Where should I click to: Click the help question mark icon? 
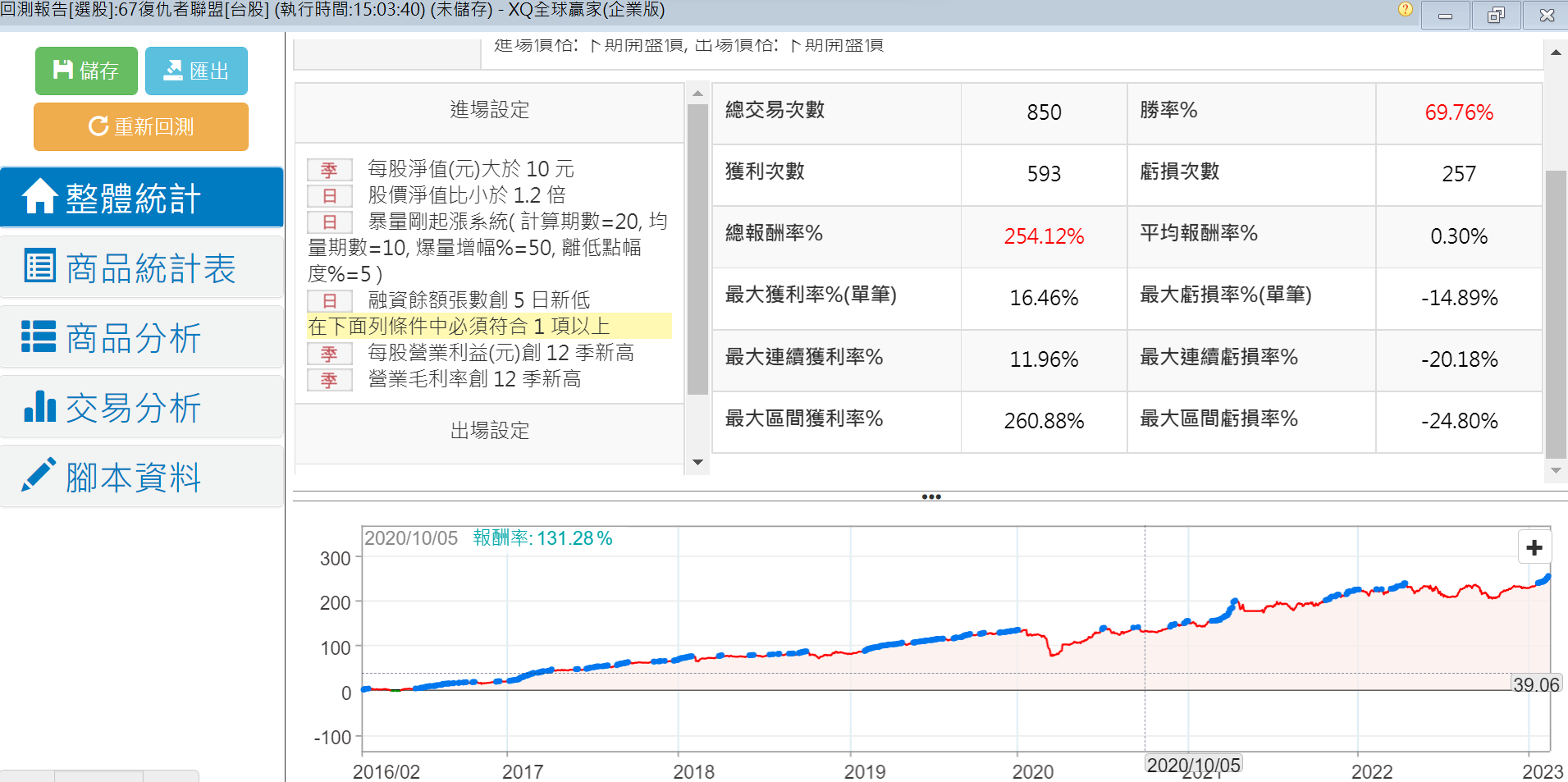(1405, 10)
